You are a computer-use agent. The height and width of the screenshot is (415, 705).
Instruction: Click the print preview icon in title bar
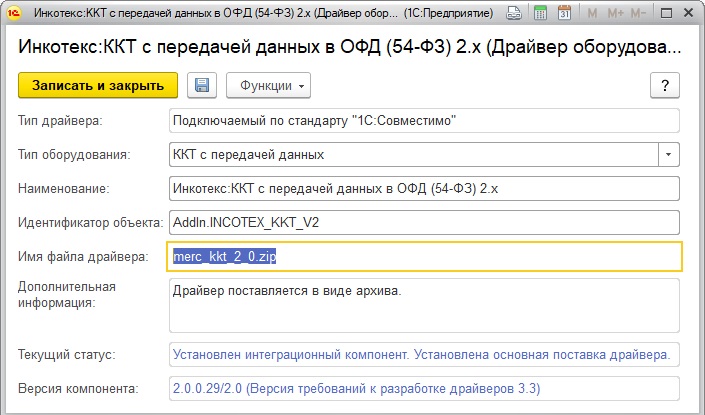pos(514,13)
